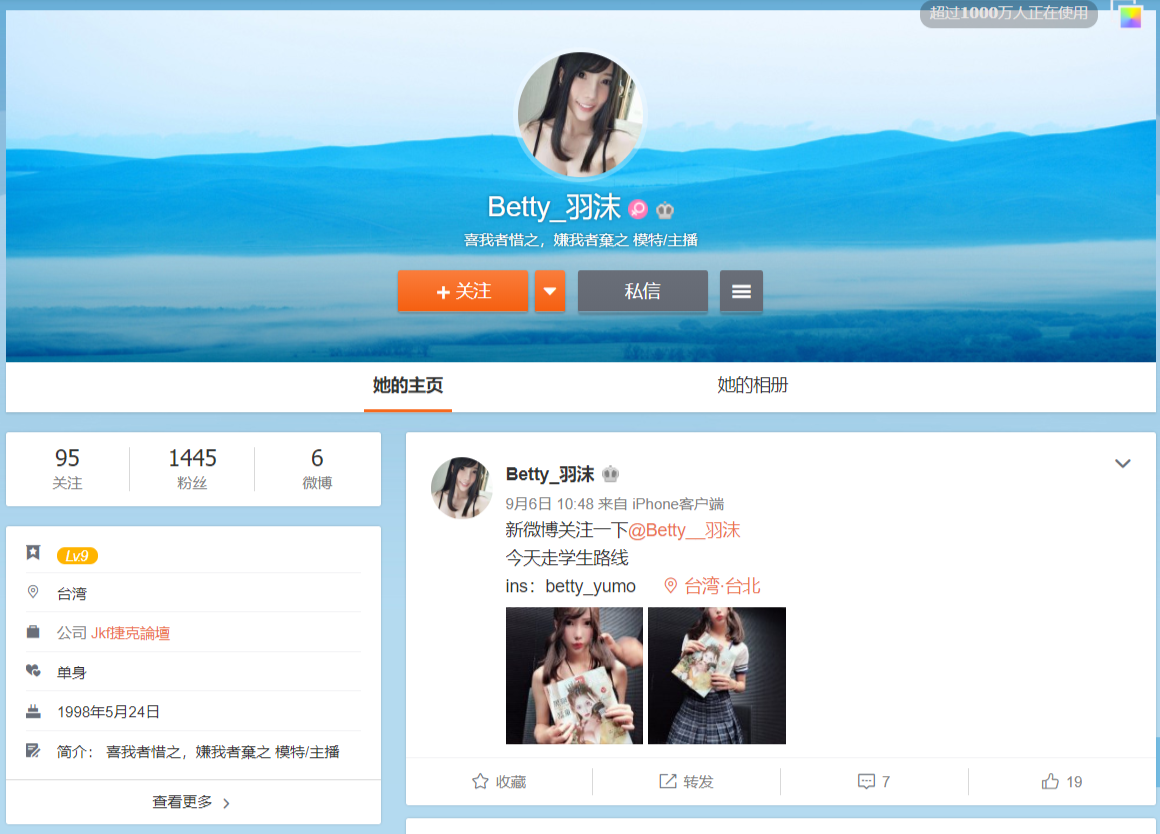Expand 查看更多 to show more profile info
The height and width of the screenshot is (834, 1160).
click(x=192, y=802)
